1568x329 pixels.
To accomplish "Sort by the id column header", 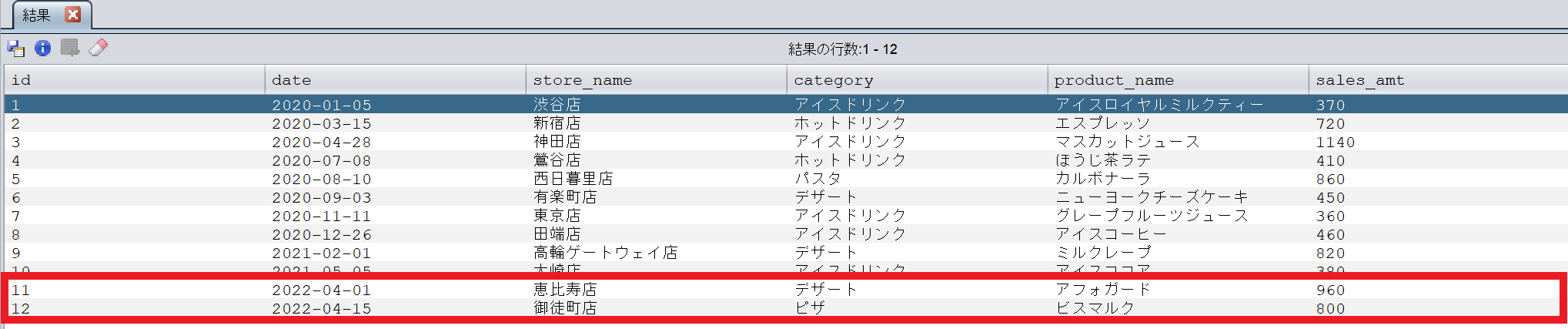I will pos(135,80).
